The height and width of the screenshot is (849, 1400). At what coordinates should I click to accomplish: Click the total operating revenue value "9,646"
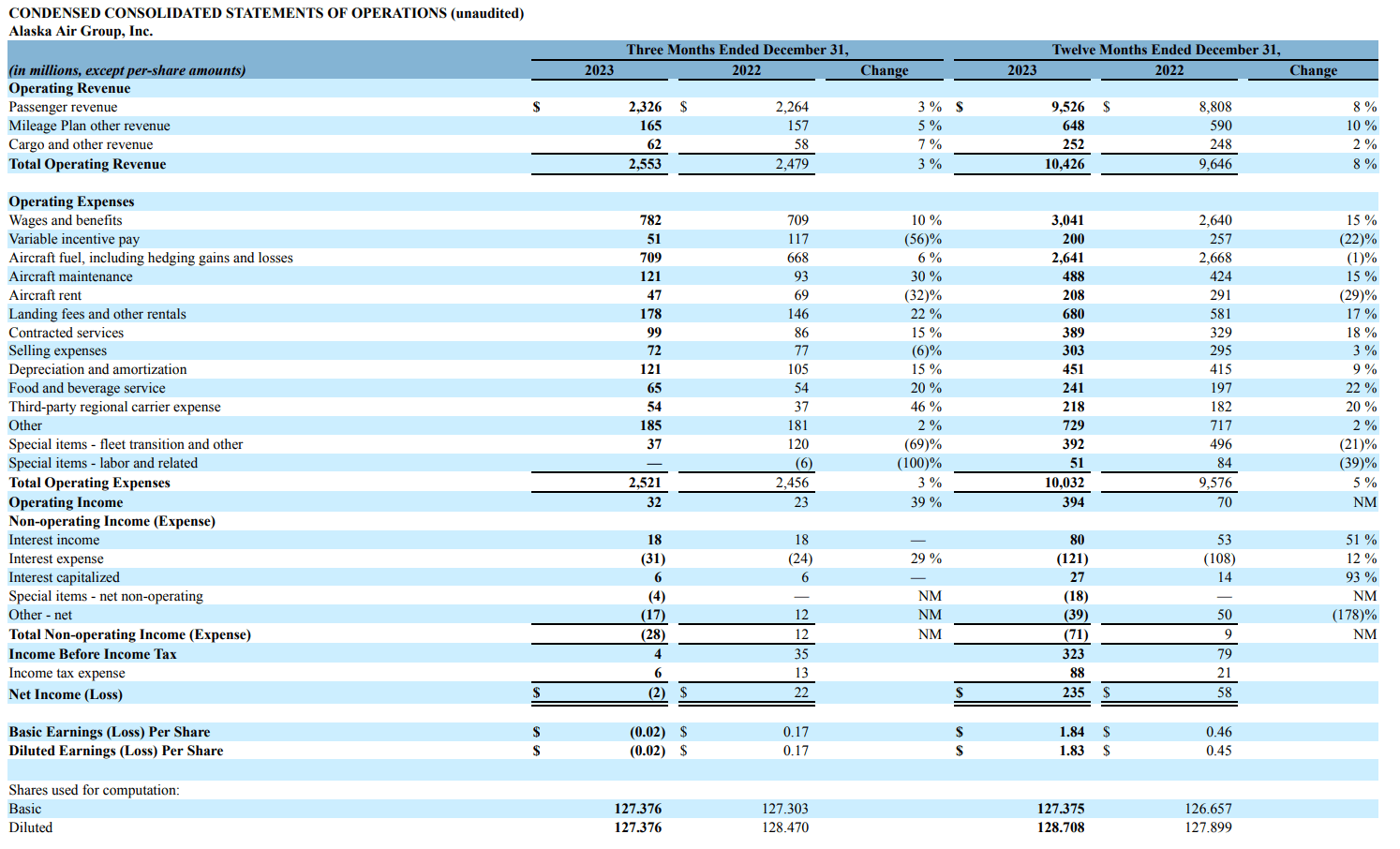click(1215, 164)
